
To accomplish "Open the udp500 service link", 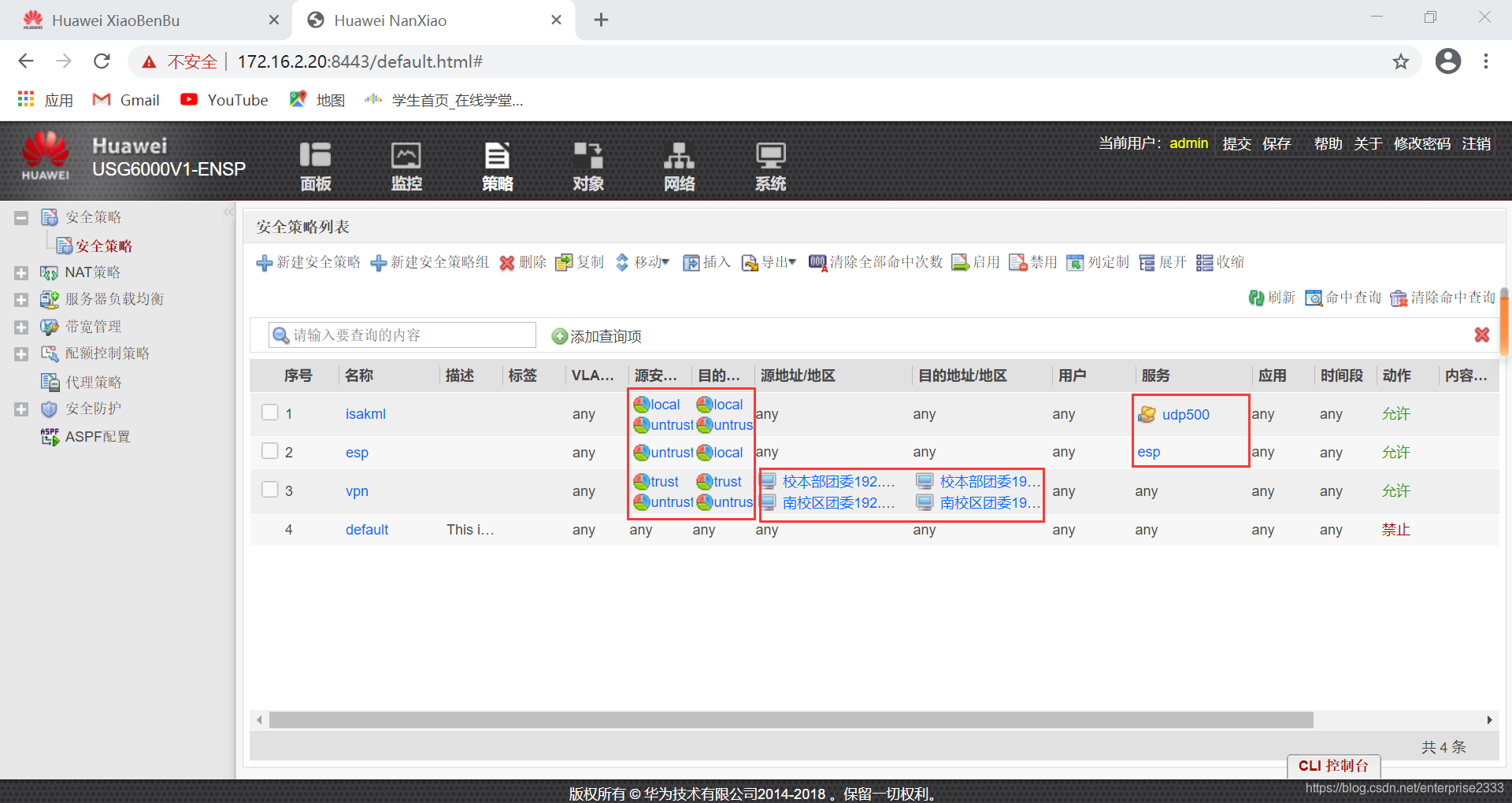I will point(1185,415).
